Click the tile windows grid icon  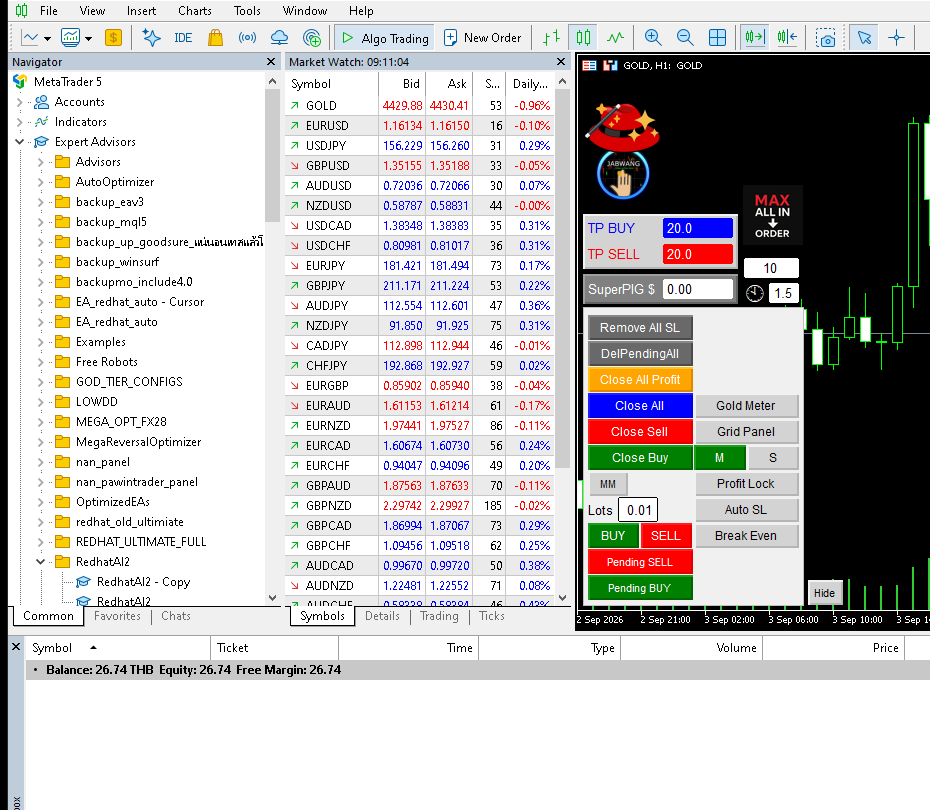click(x=717, y=38)
